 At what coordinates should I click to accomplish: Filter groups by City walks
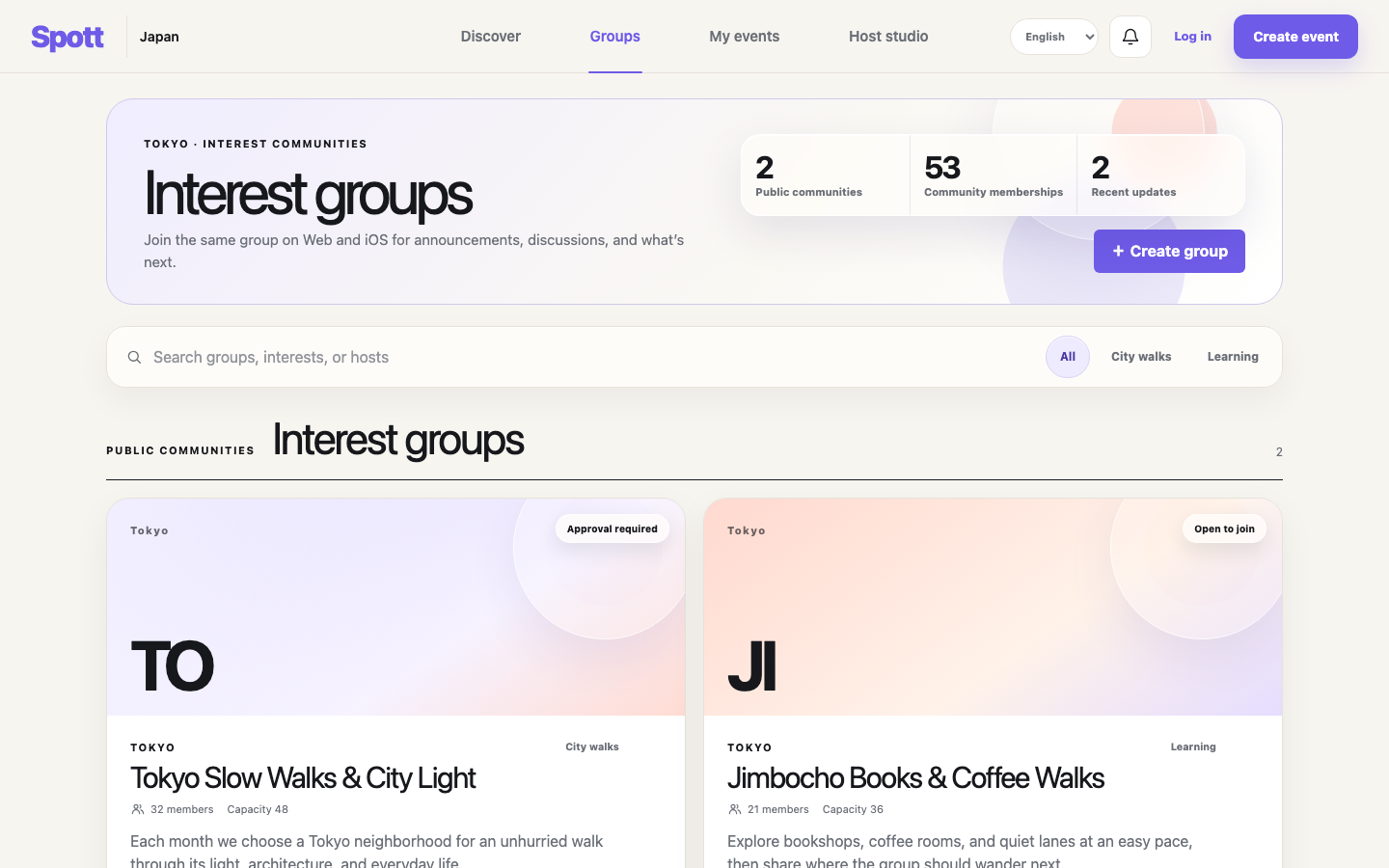click(x=1141, y=357)
